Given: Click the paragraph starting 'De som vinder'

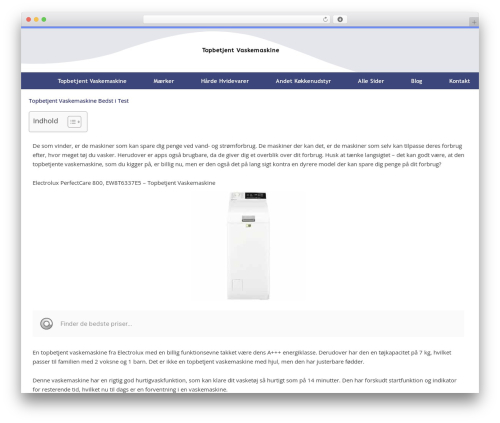Looking at the screenshot, I should 248,155.
